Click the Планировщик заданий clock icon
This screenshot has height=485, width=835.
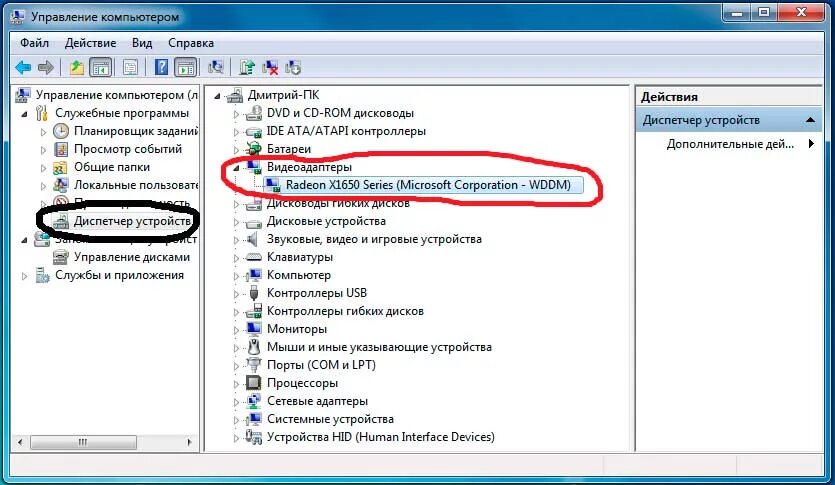61,131
